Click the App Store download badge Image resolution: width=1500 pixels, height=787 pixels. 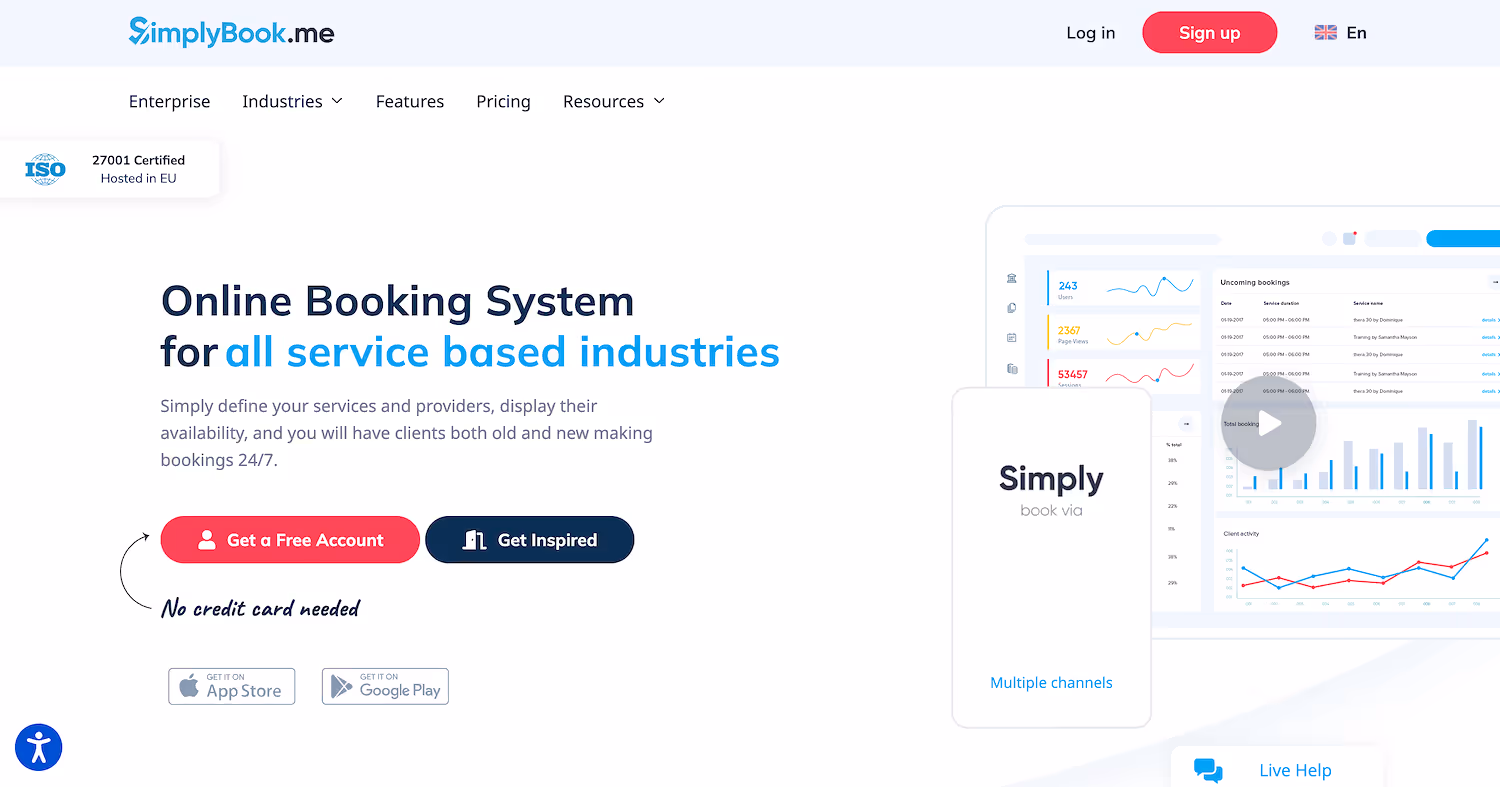[x=231, y=686]
